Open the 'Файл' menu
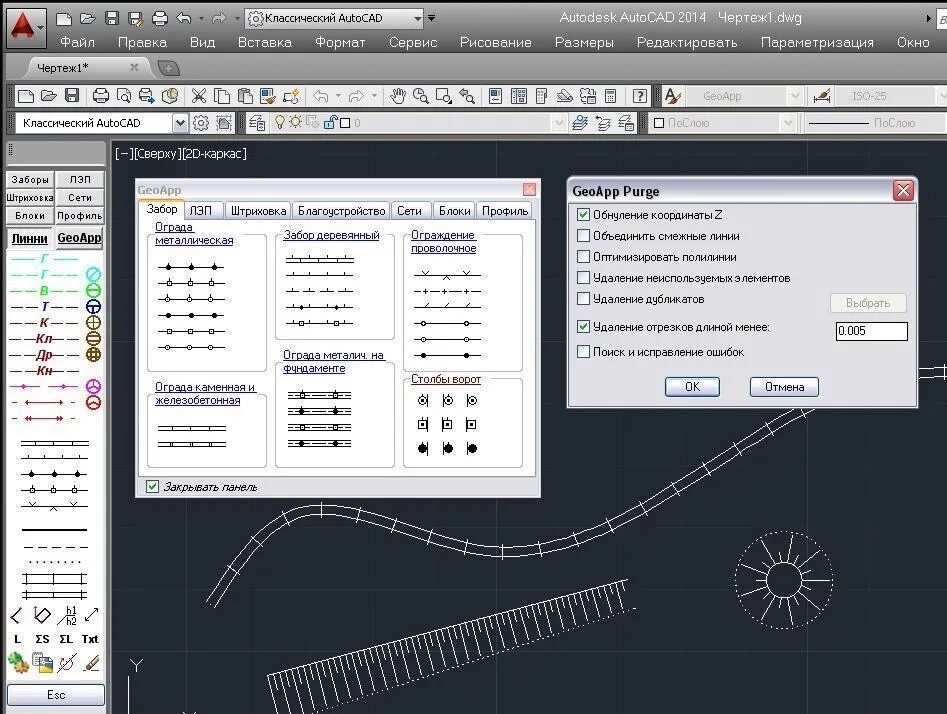The image size is (947, 714). tap(77, 42)
